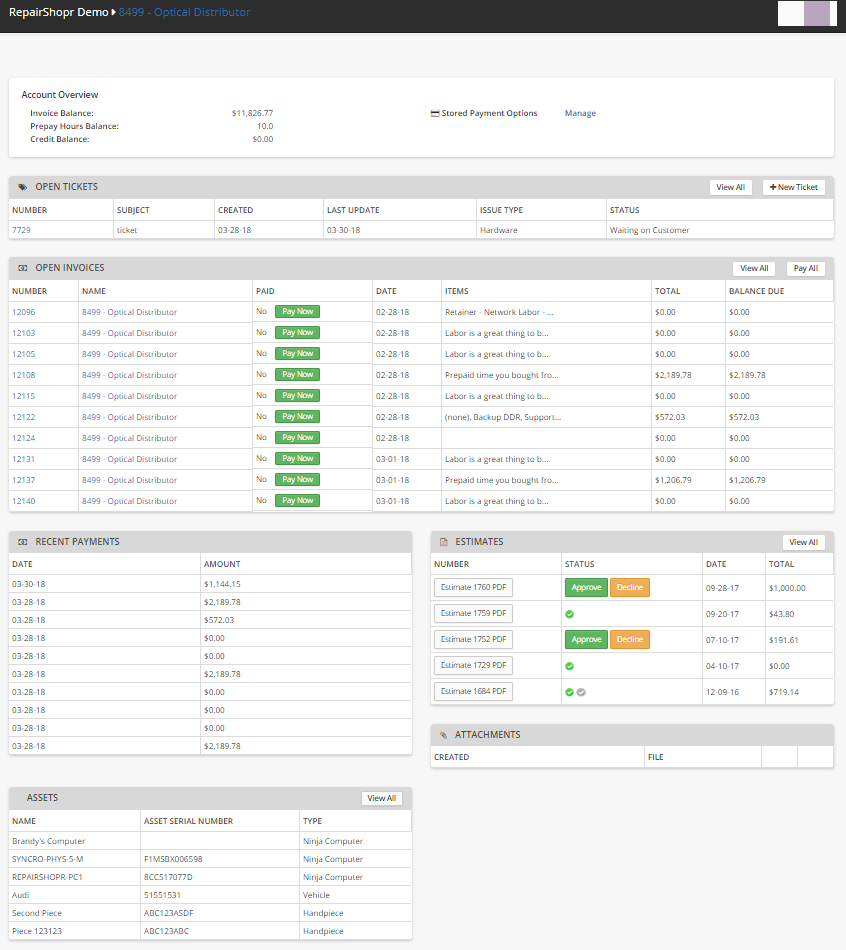The image size is (846, 950).
Task: Decline Estimate 1752
Action: (x=630, y=640)
